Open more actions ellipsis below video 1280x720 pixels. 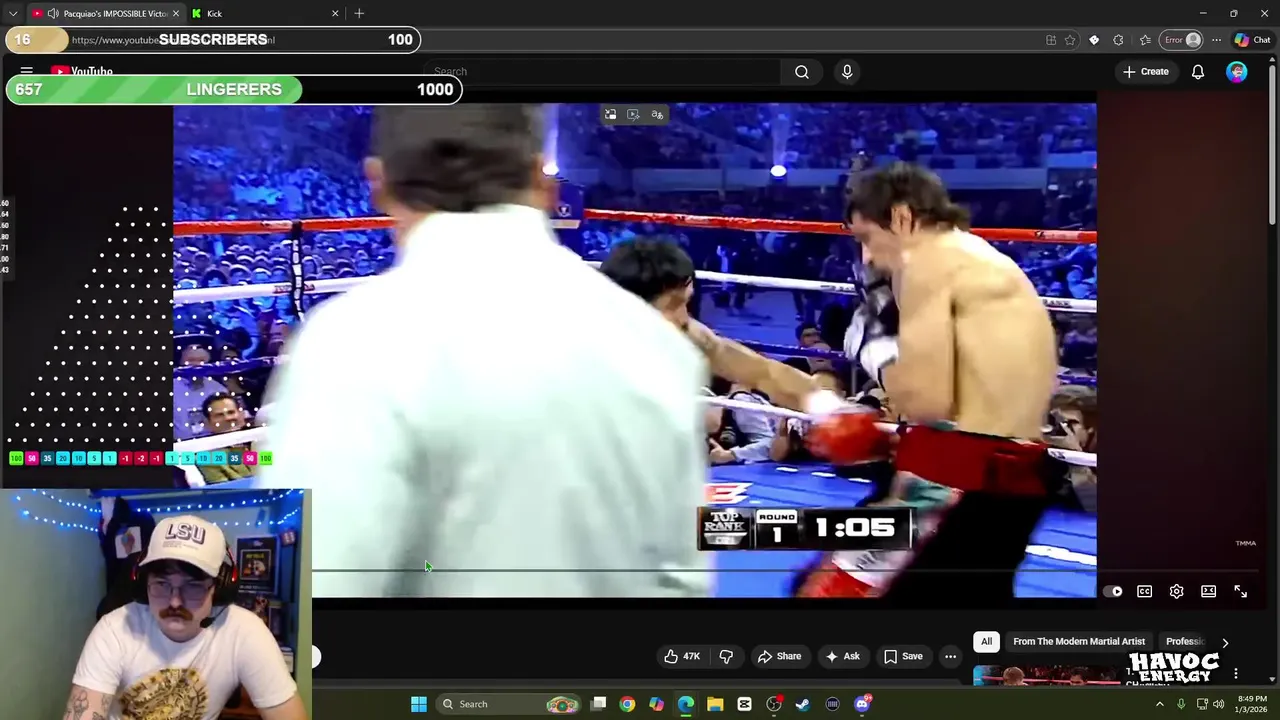pyautogui.click(x=950, y=656)
